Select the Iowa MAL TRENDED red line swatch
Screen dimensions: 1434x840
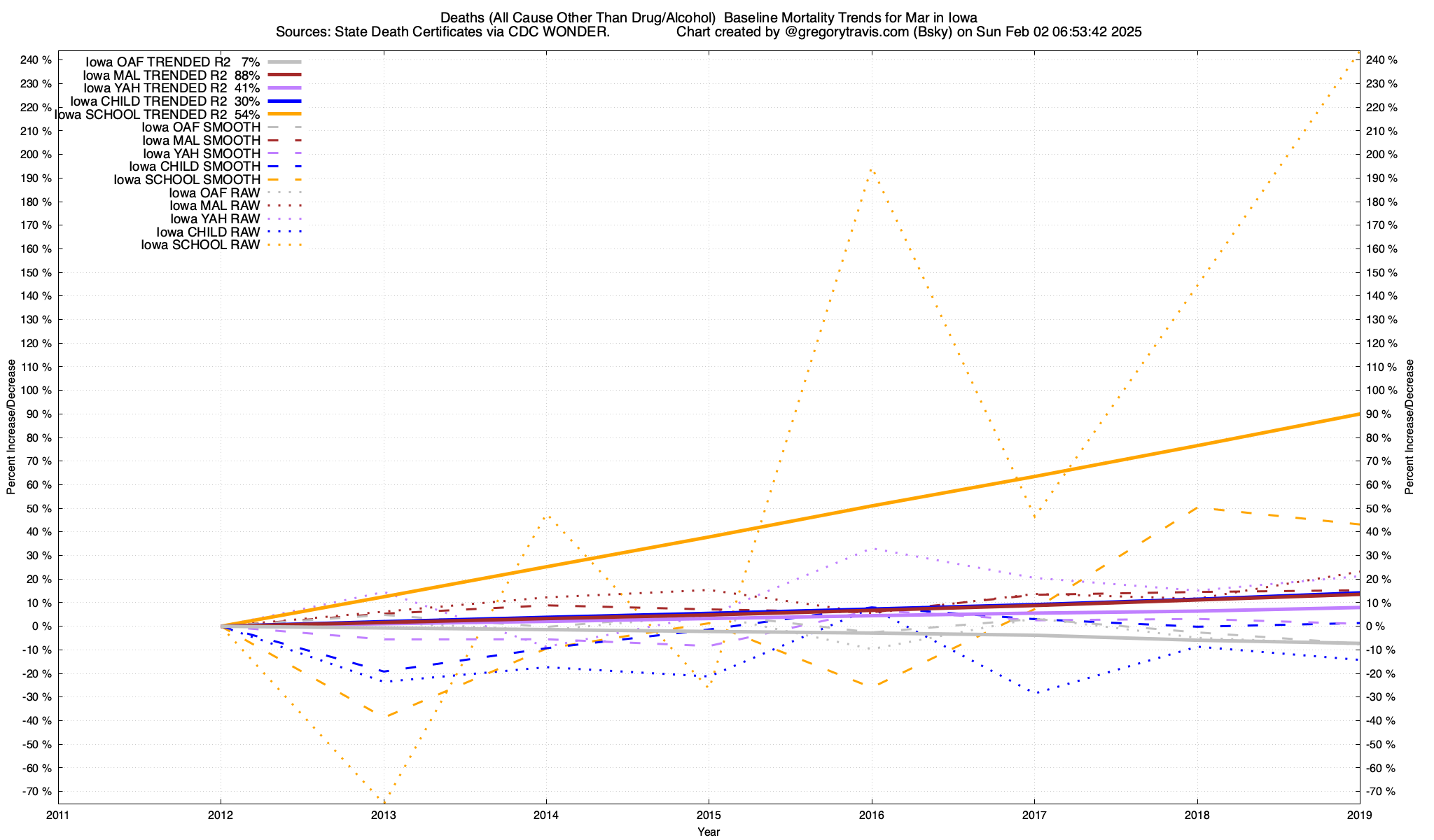point(284,75)
